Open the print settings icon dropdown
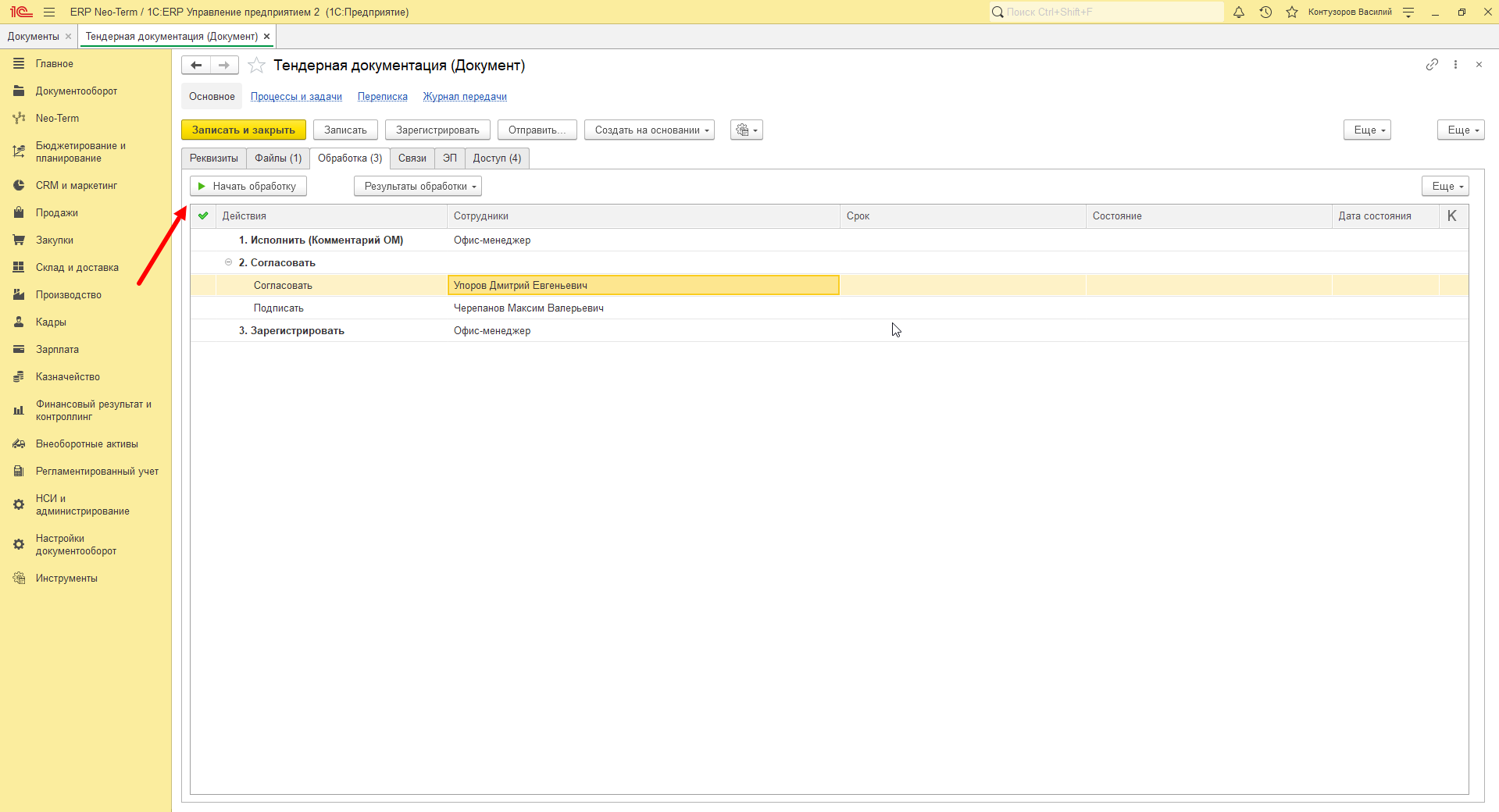Image resolution: width=1499 pixels, height=812 pixels. click(747, 130)
